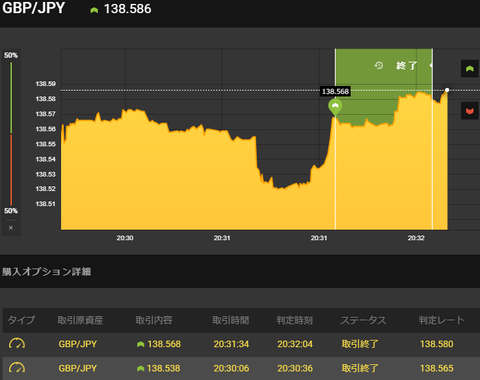Click the gauge icon in the 20:30:06 row
480x380 pixels.
tap(17, 368)
